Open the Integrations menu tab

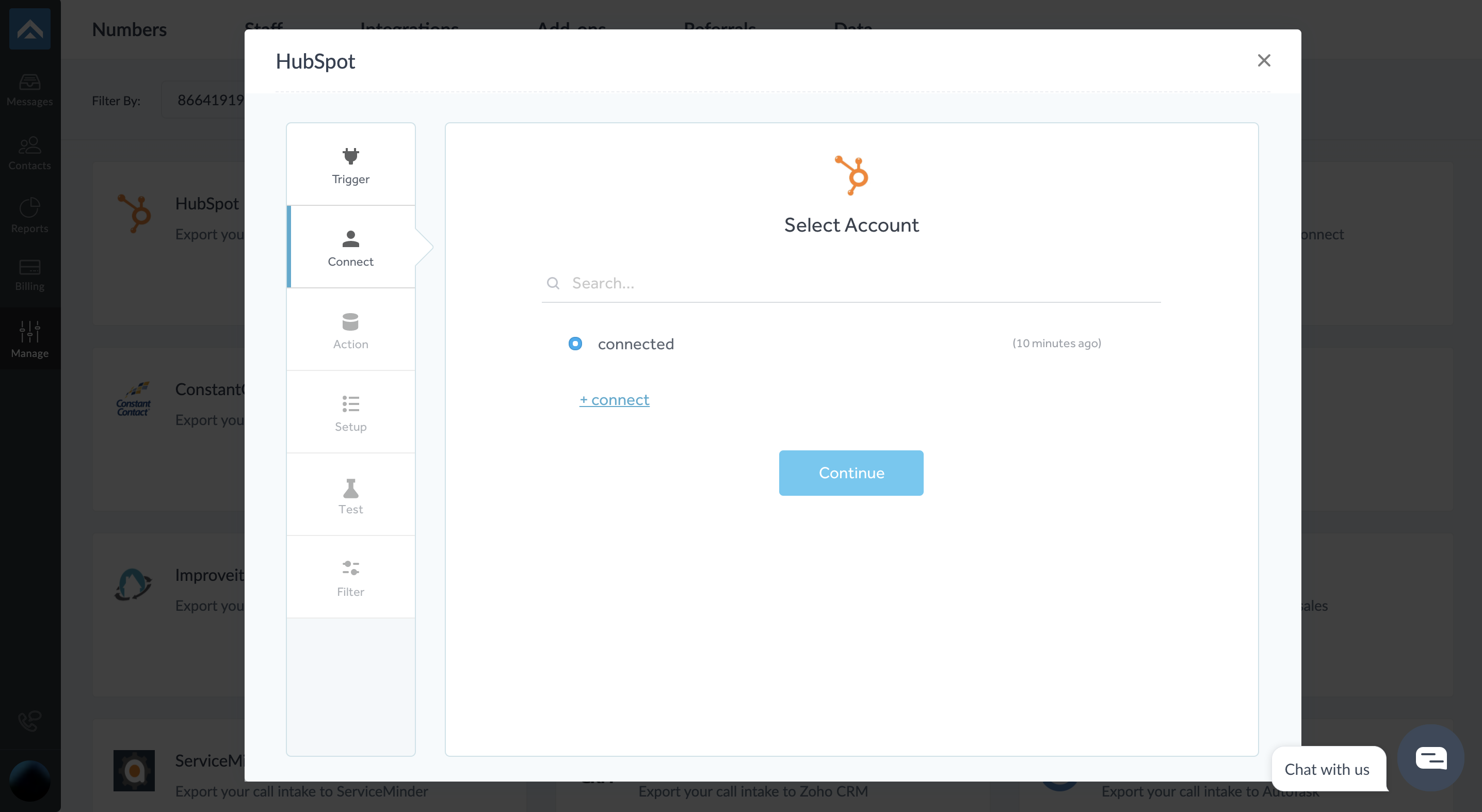click(x=409, y=28)
